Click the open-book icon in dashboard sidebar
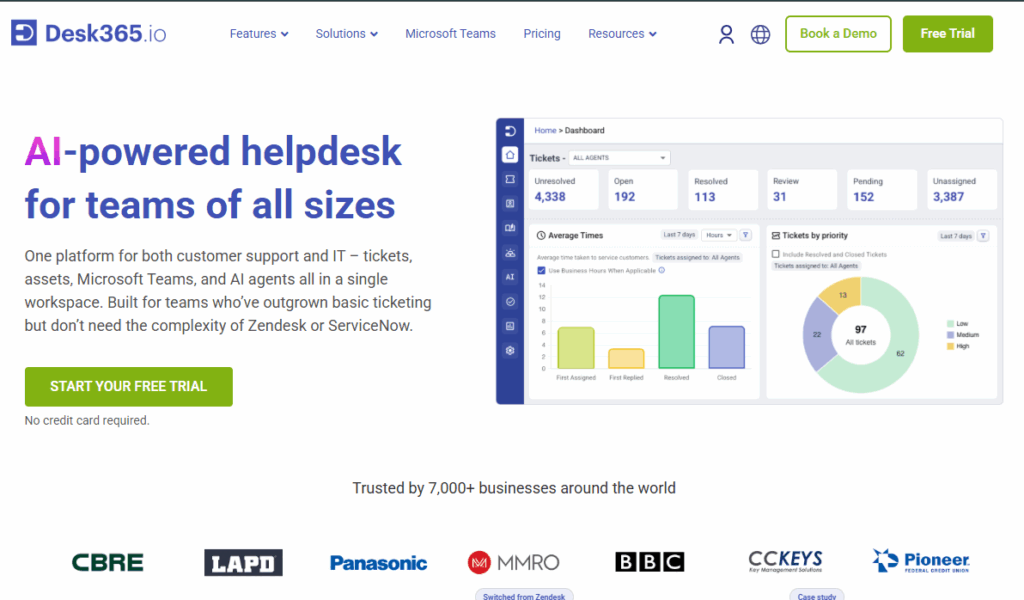Screen dimensions: 1024x600 pyautogui.click(x=510, y=228)
